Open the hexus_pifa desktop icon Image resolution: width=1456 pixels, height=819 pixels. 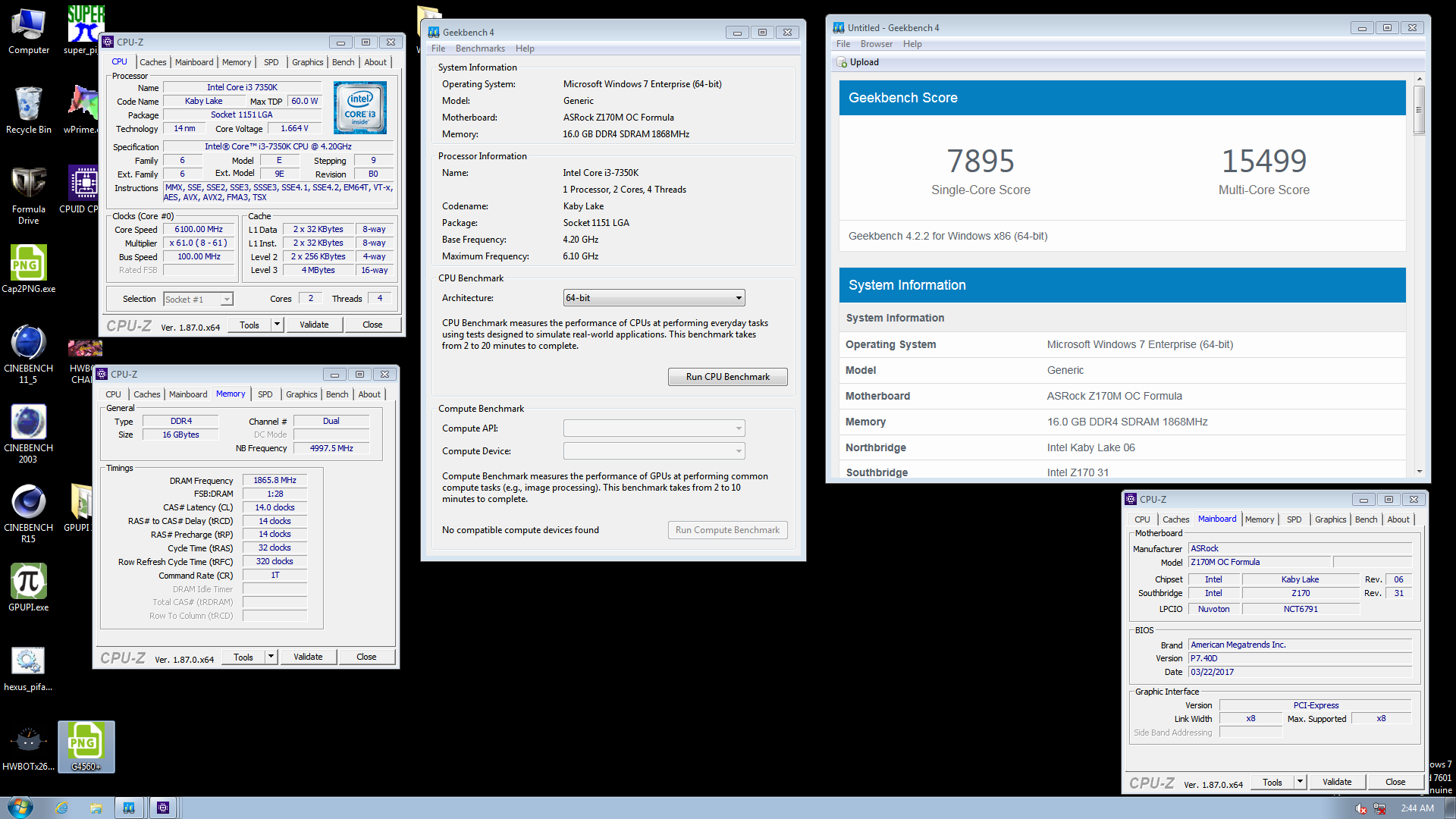[29, 669]
